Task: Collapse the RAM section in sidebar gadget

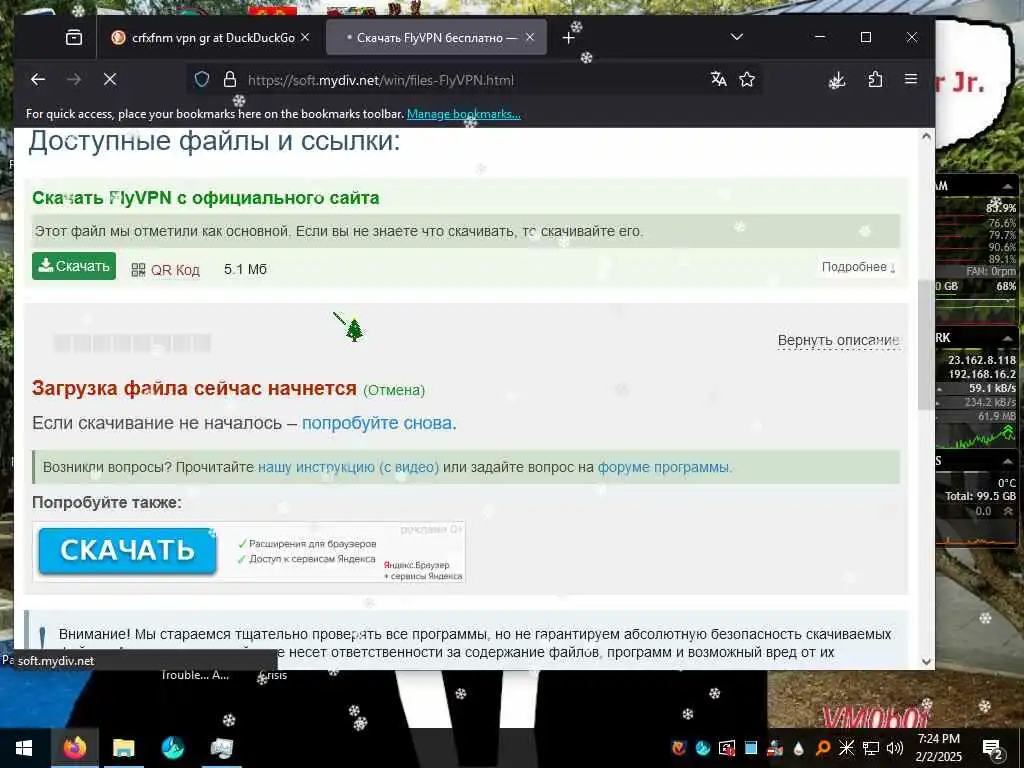Action: tap(1009, 186)
